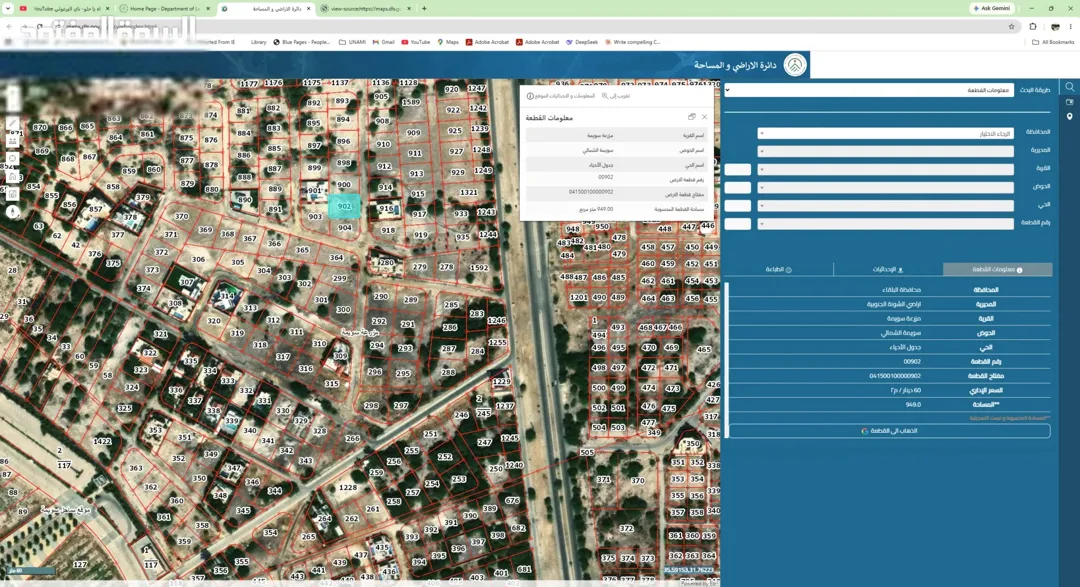Open the UNAMI bookmarks folder
Image resolution: width=1080 pixels, height=587 pixels.
(x=352, y=42)
